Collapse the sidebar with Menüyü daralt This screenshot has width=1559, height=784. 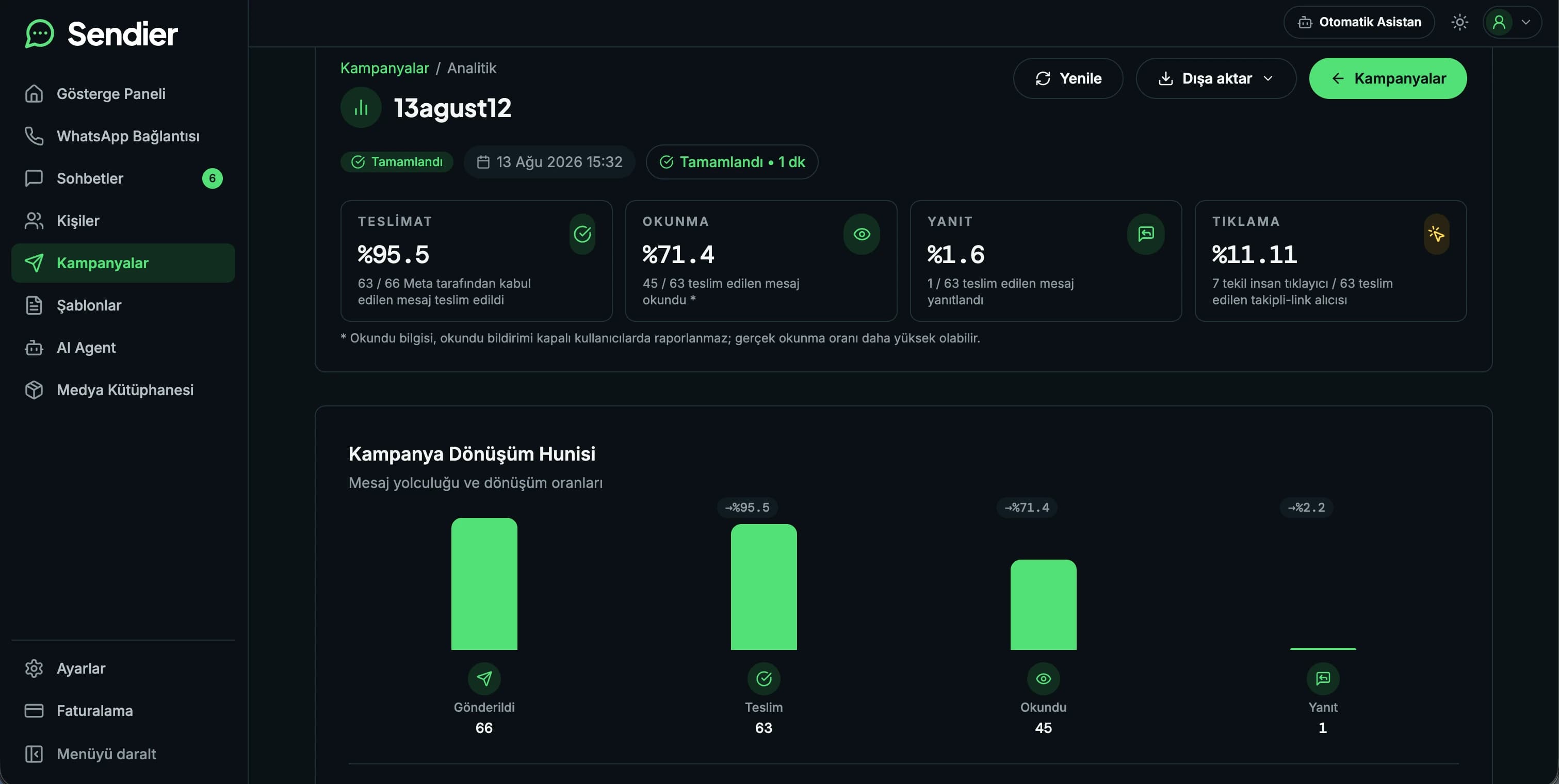[123, 754]
